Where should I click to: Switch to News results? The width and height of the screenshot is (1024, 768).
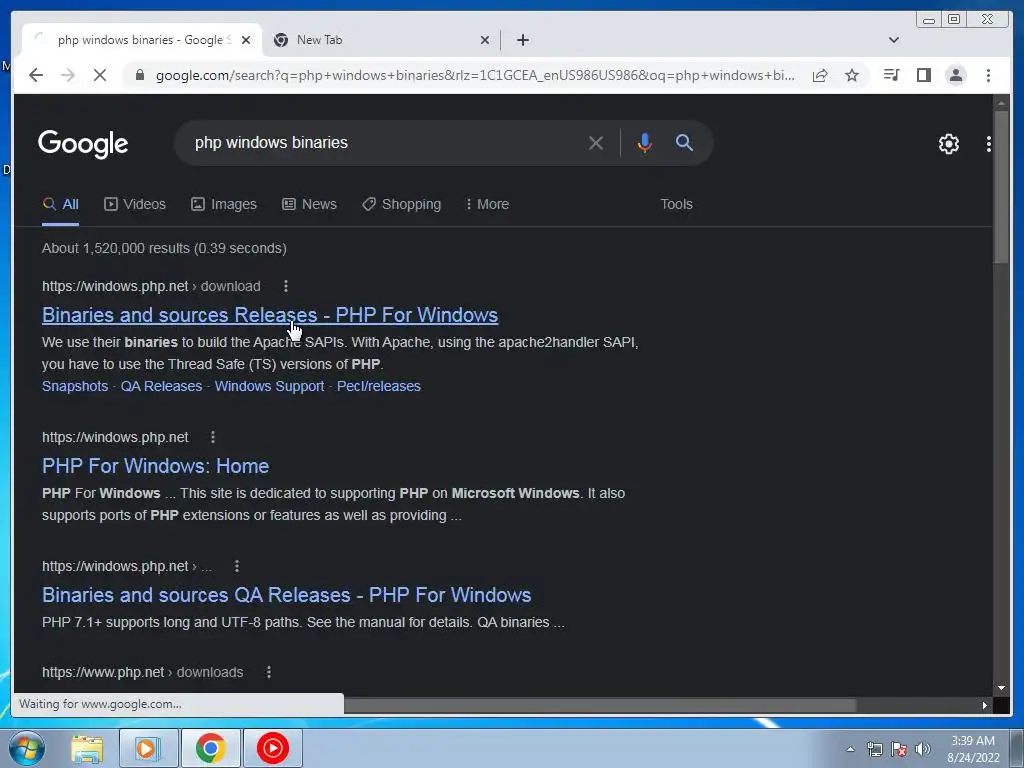tap(309, 204)
